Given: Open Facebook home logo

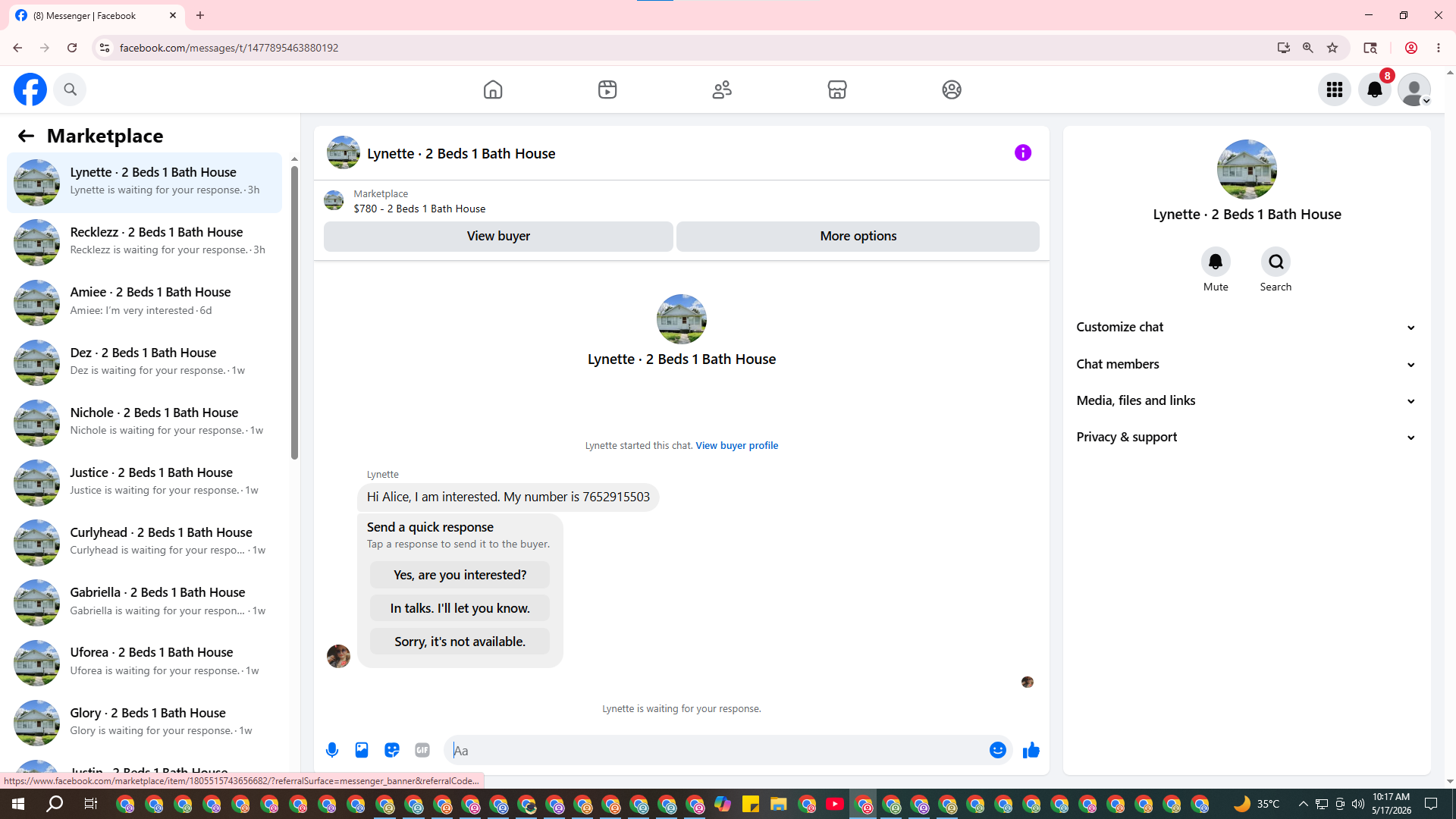Looking at the screenshot, I should point(30,89).
